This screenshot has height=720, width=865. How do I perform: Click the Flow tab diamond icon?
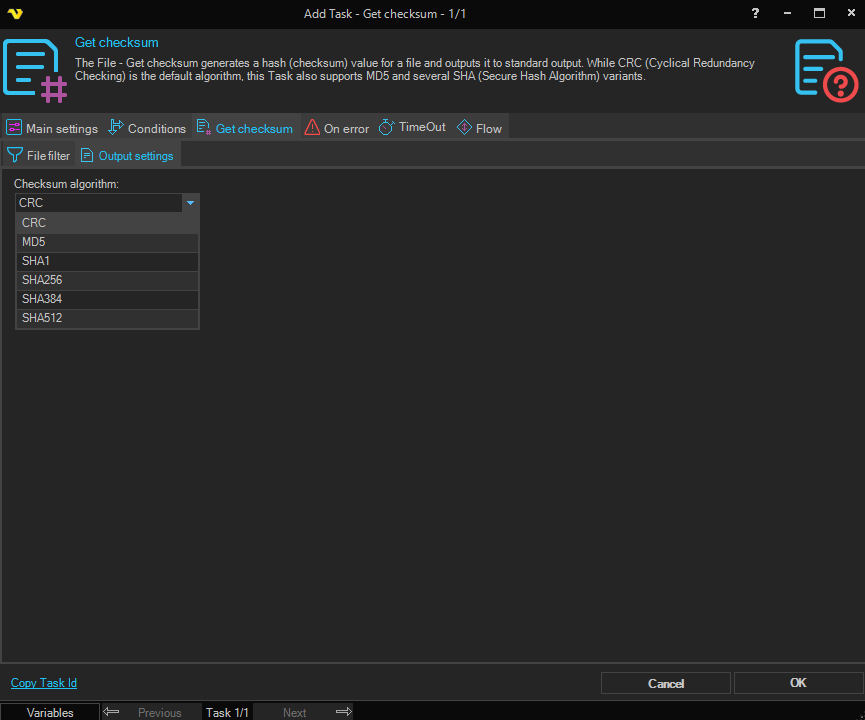pos(464,128)
